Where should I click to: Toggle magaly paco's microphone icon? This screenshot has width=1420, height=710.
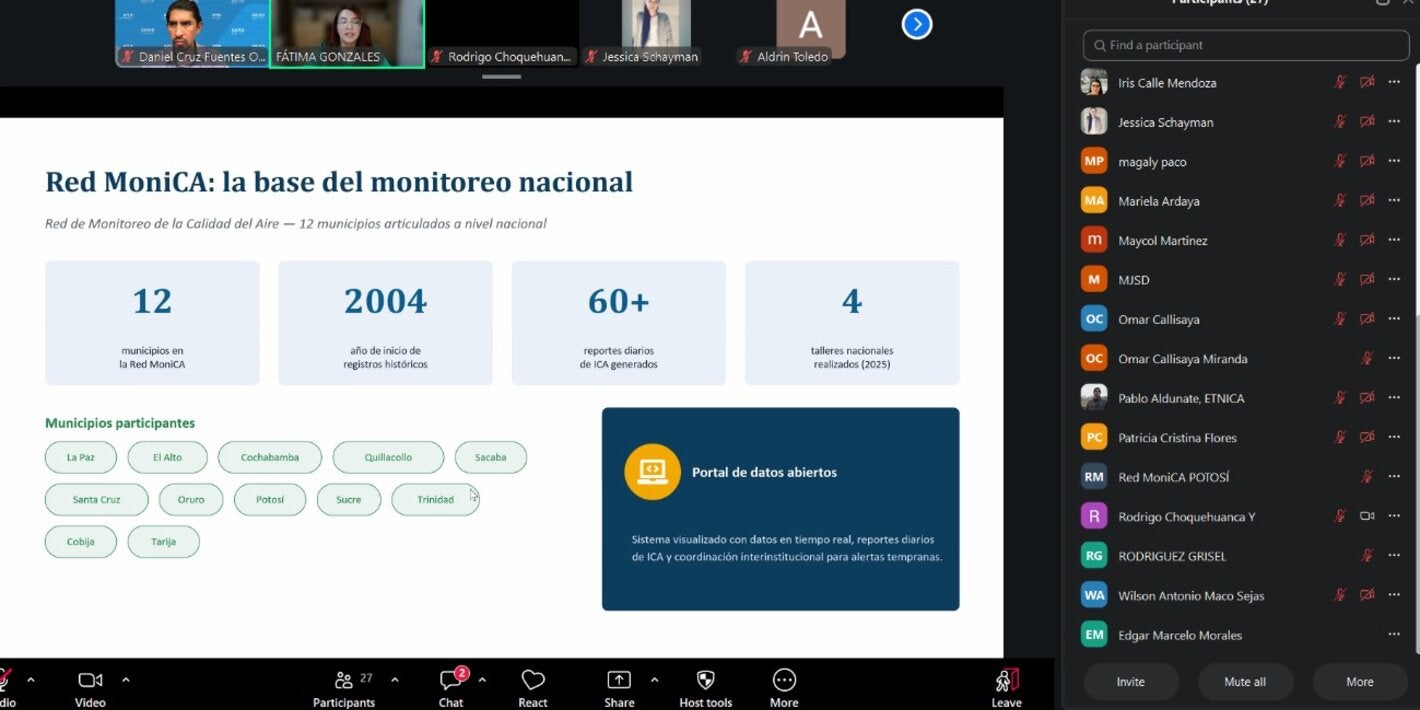(1340, 161)
